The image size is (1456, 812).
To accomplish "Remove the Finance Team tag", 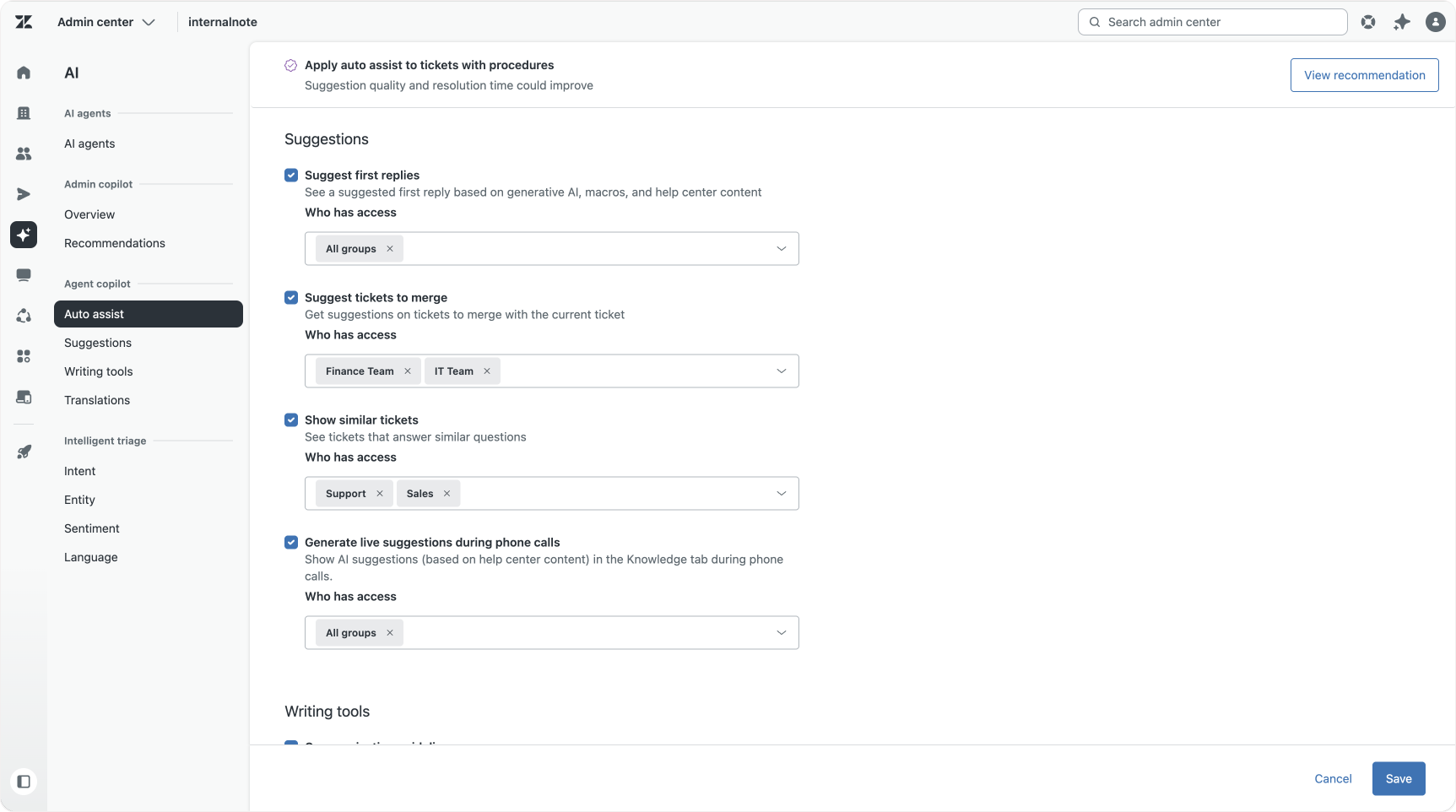I will pyautogui.click(x=408, y=371).
